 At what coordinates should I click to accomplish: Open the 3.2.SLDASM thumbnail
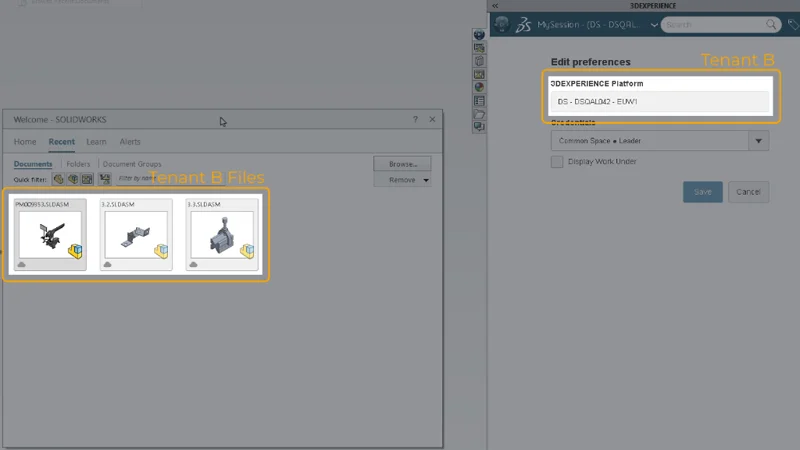tap(135, 234)
